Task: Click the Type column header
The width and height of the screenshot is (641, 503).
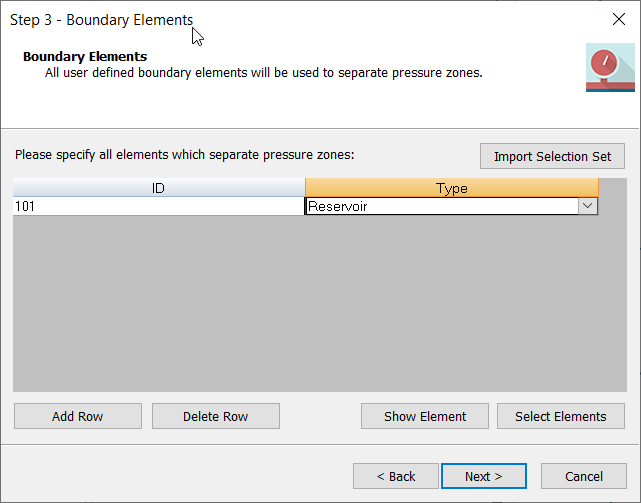Action: click(x=451, y=188)
